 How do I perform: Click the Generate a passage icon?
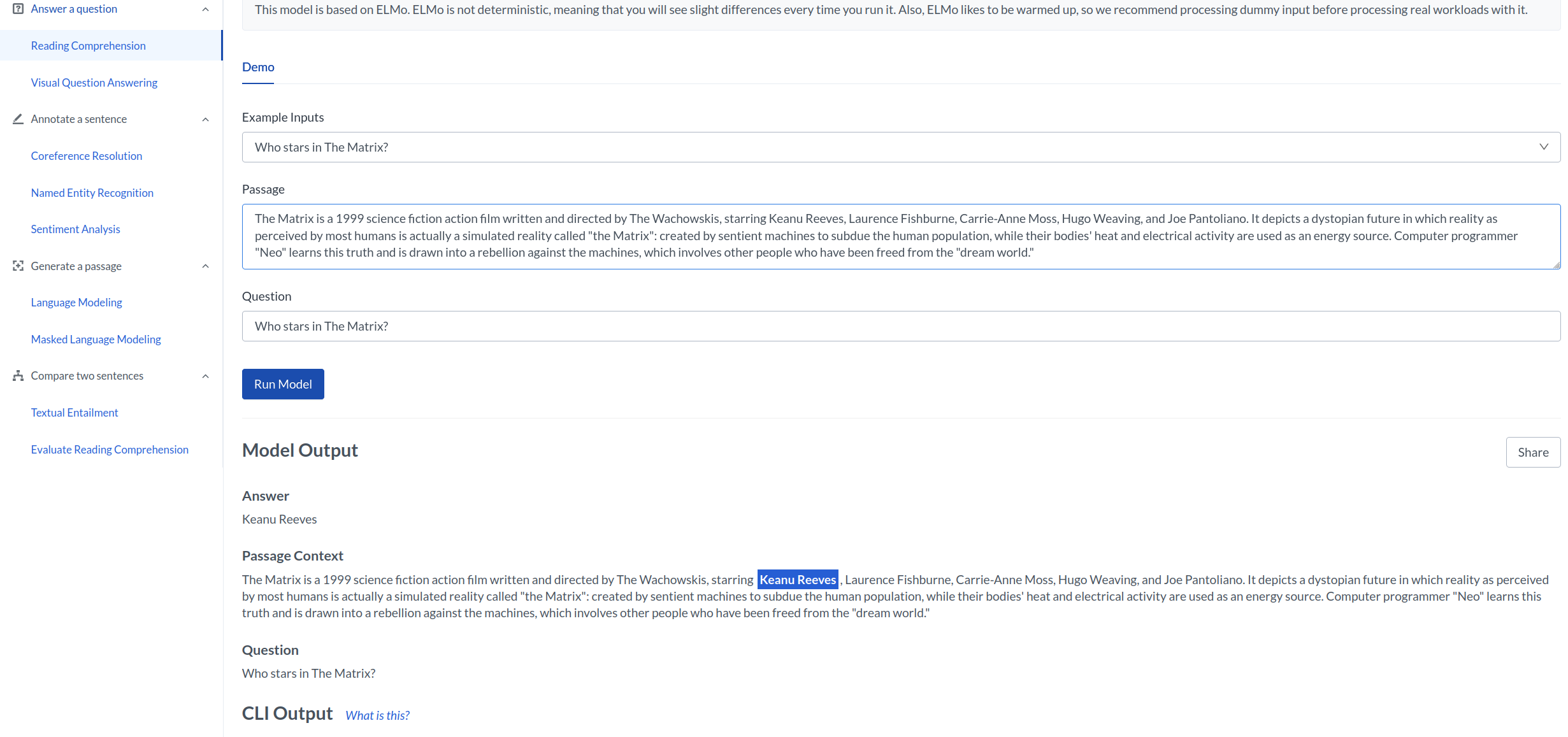click(x=18, y=266)
